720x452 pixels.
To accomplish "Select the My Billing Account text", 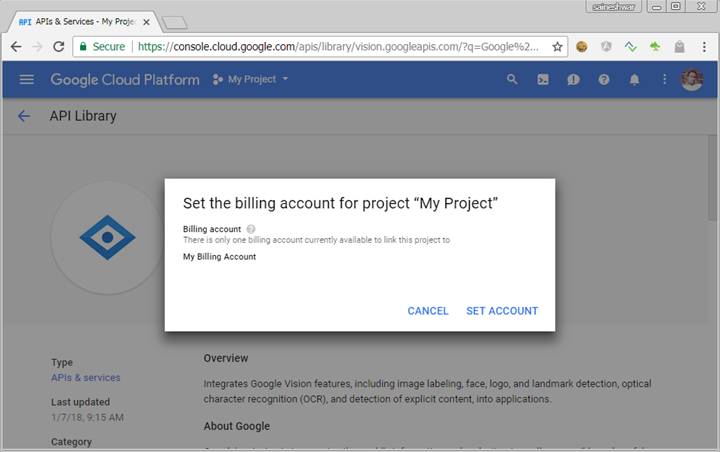I will [219, 257].
